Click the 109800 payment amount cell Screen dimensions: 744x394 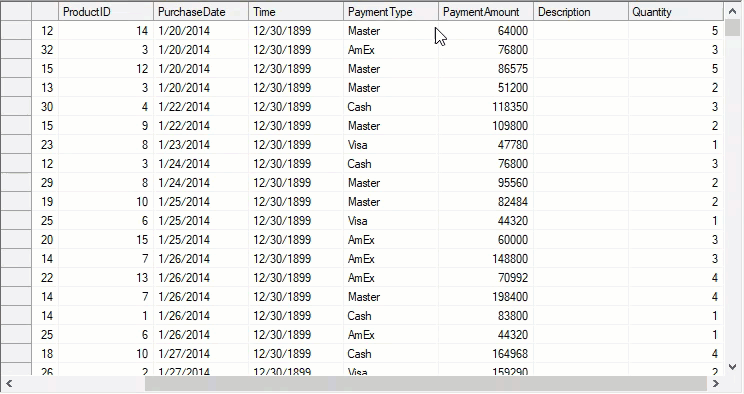pos(485,126)
